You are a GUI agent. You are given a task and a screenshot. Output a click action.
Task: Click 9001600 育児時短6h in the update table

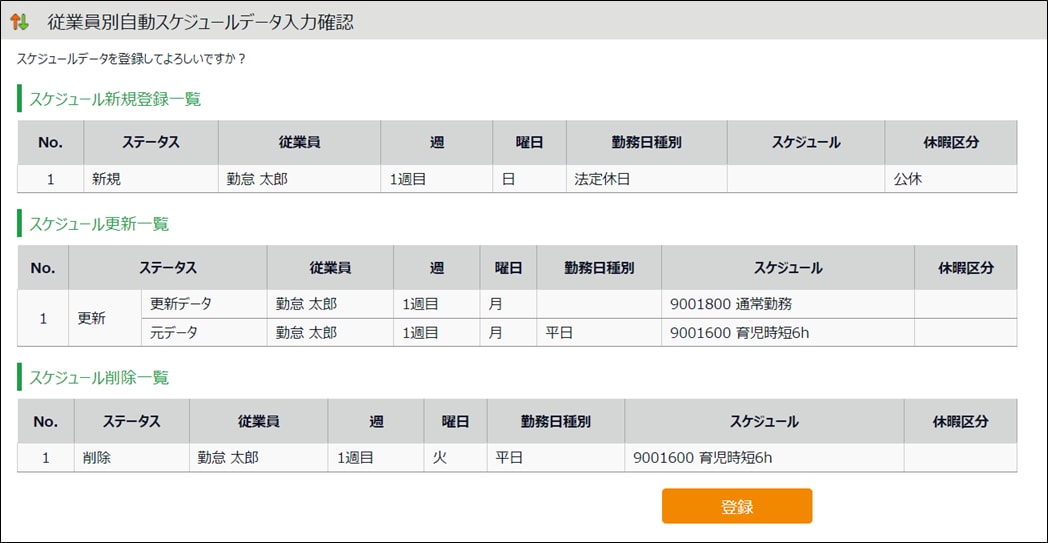(739, 332)
